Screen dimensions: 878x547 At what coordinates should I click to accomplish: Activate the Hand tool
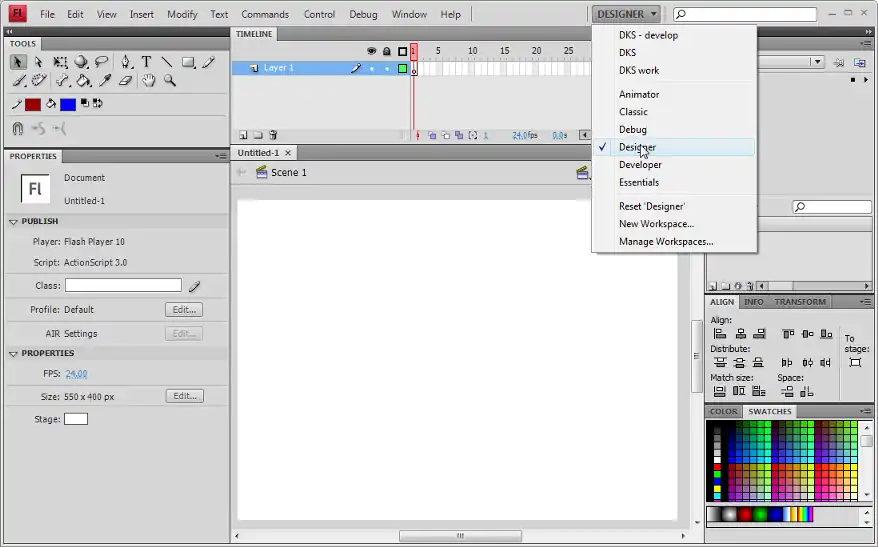(x=148, y=81)
